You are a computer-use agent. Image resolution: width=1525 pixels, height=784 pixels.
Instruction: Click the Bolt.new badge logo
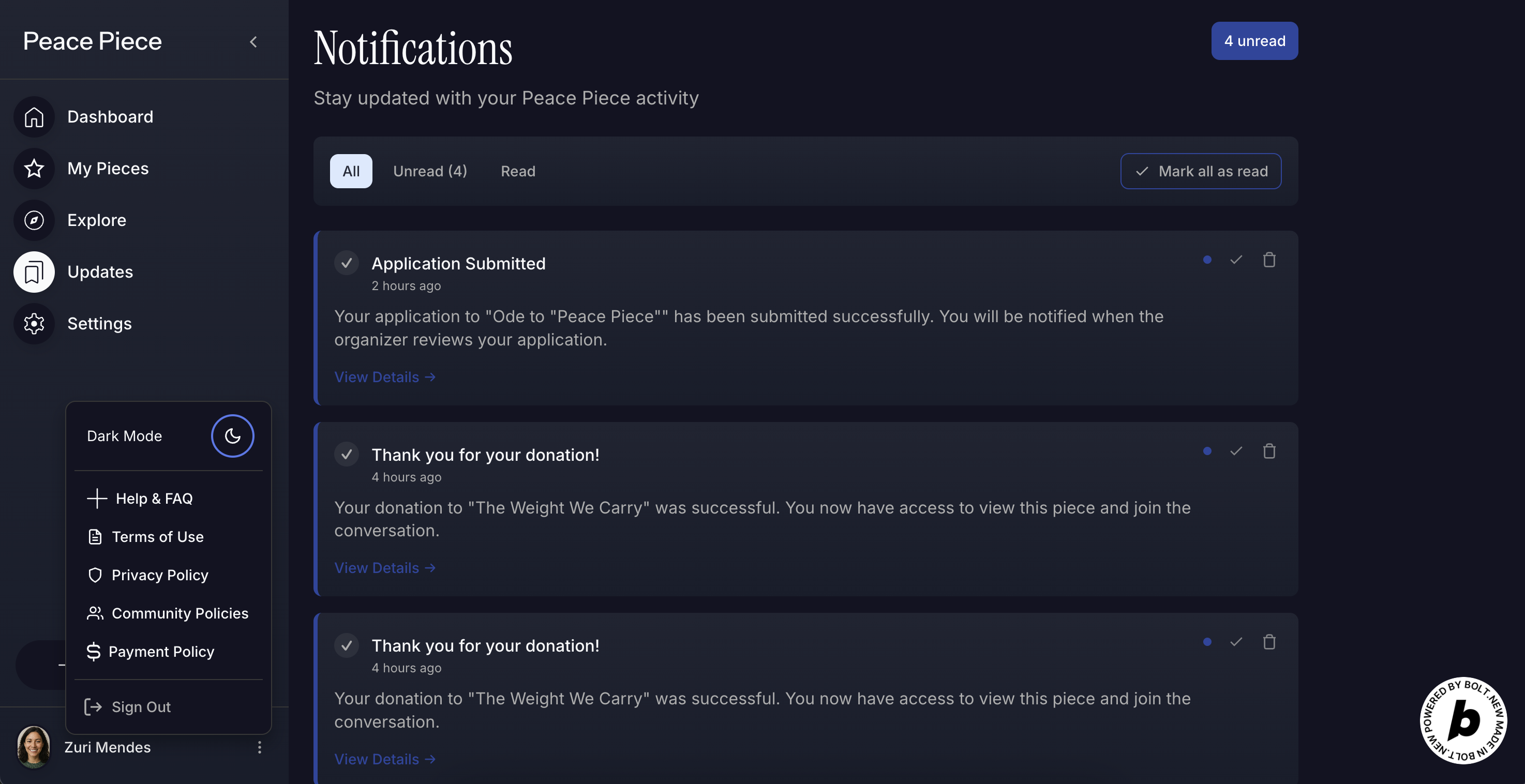coord(1463,720)
